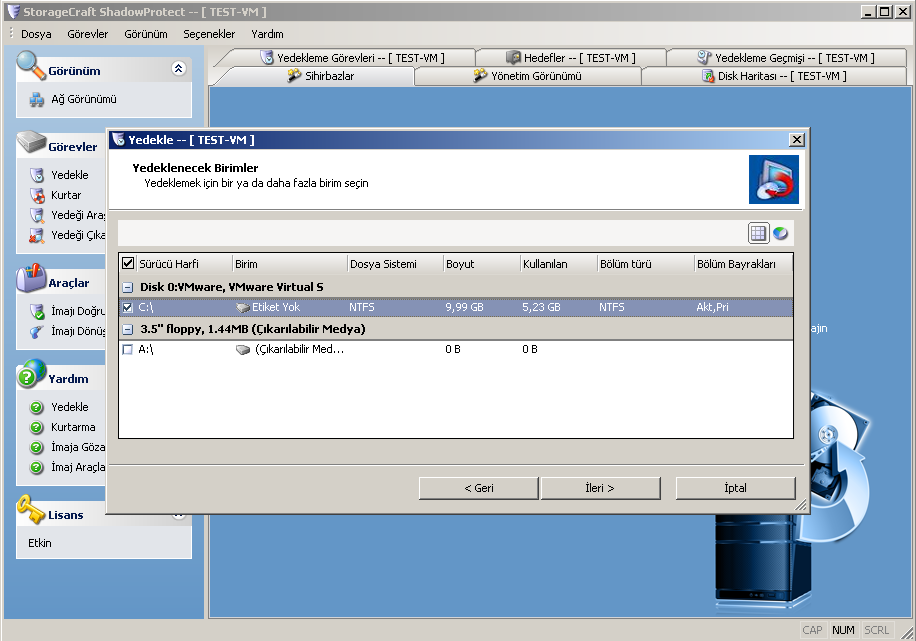Uncheck the C:\ volume checkbox
The image size is (916, 641).
pyautogui.click(x=127, y=307)
